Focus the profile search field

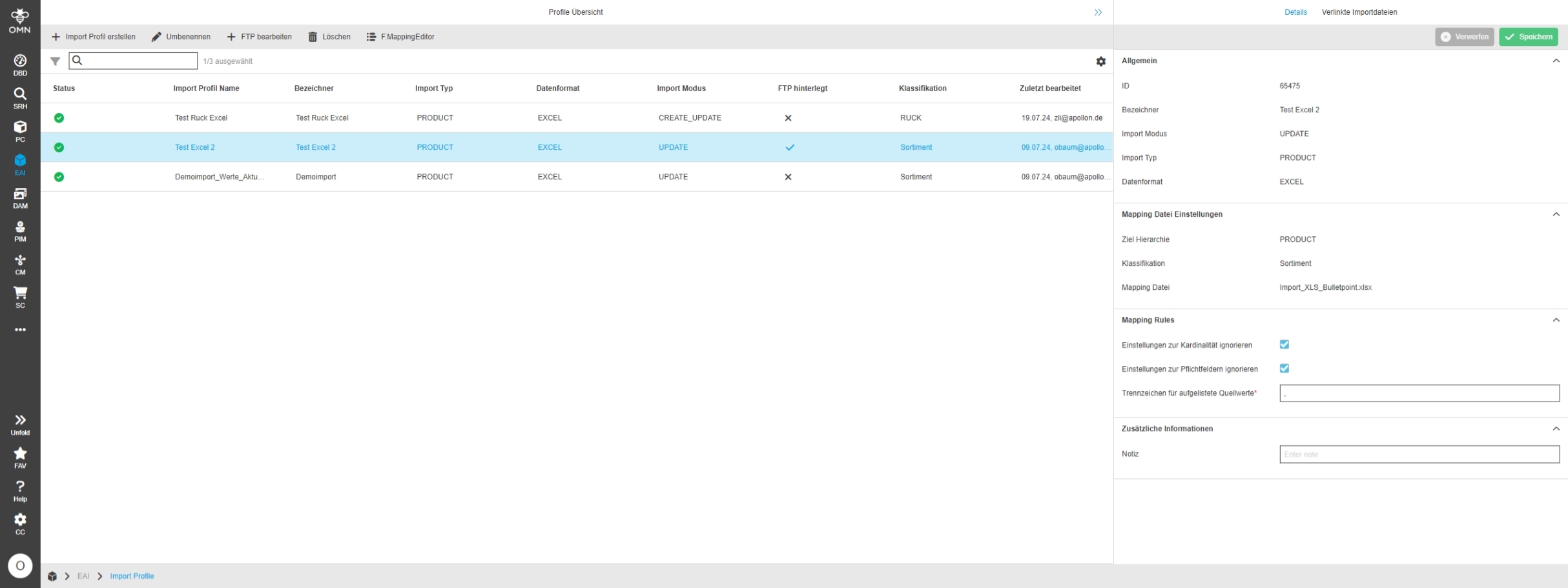pos(133,61)
